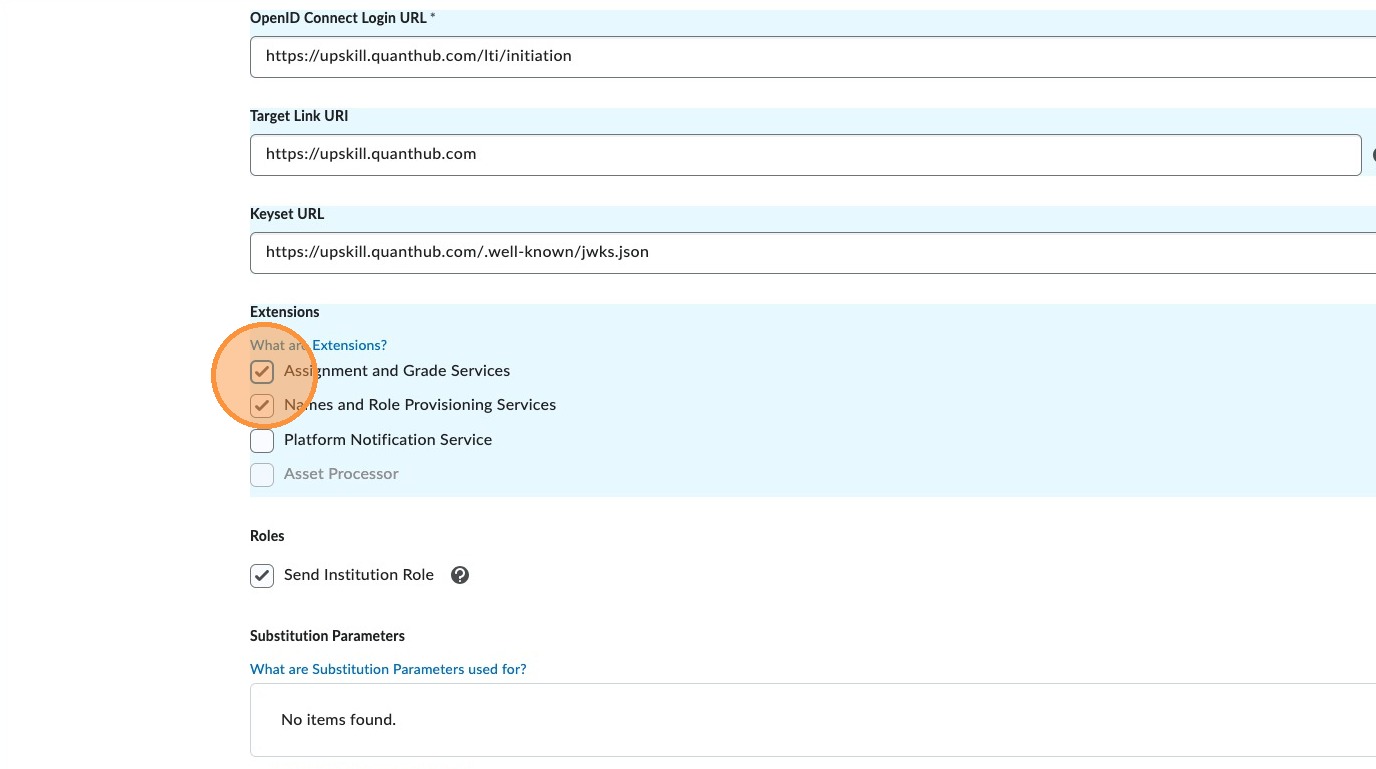
Task: Click the "OpenID Connect Login URL" field label
Action: click(338, 18)
